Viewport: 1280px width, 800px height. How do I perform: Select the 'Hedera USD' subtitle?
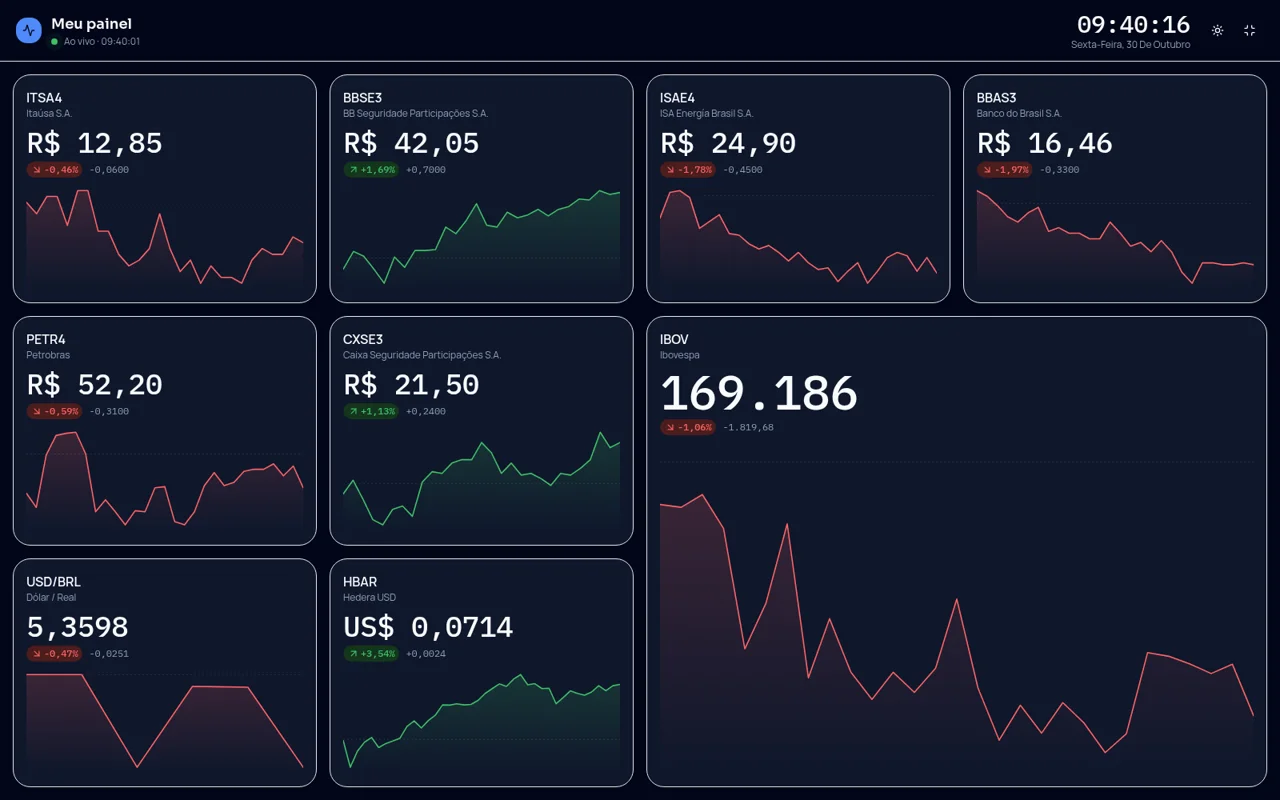tap(370, 598)
